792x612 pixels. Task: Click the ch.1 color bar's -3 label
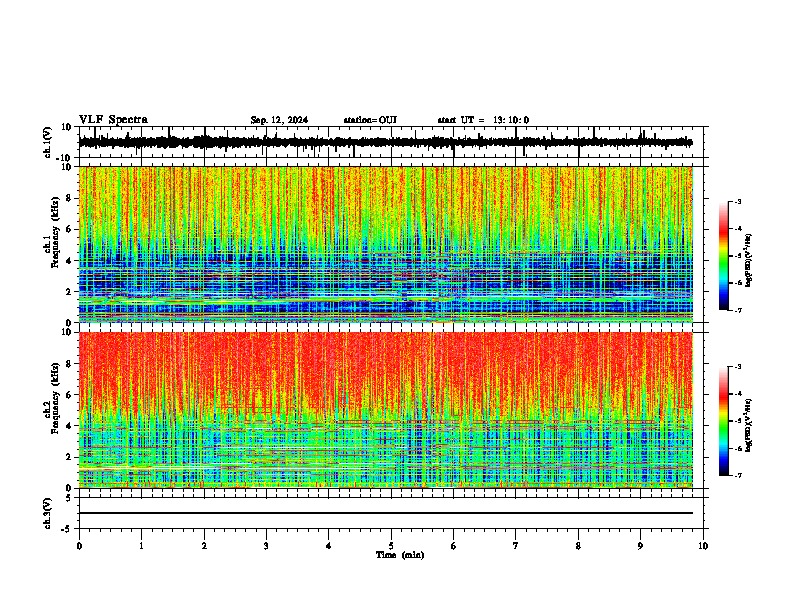(x=737, y=201)
